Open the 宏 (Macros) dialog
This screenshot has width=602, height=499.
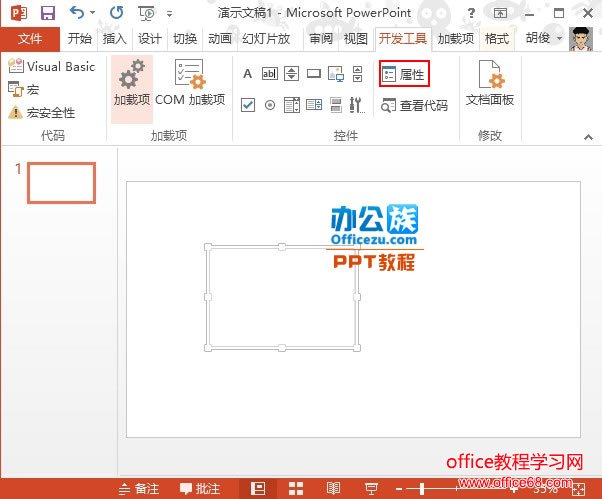coord(23,89)
